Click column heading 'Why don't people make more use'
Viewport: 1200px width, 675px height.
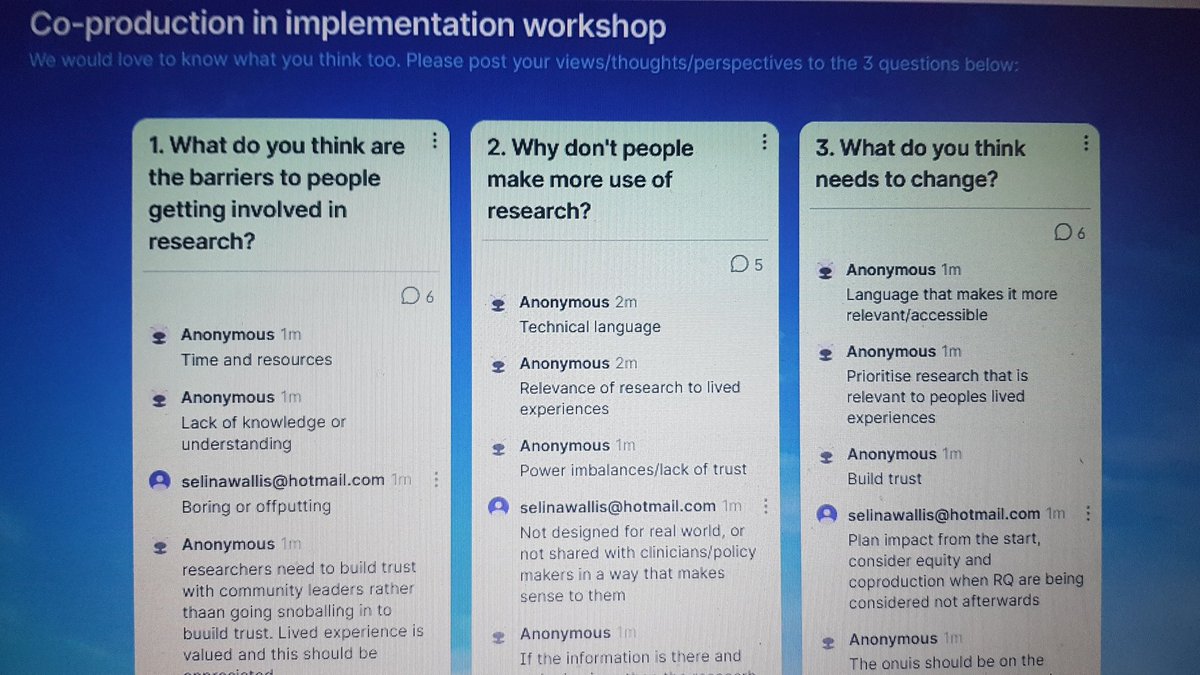click(590, 180)
